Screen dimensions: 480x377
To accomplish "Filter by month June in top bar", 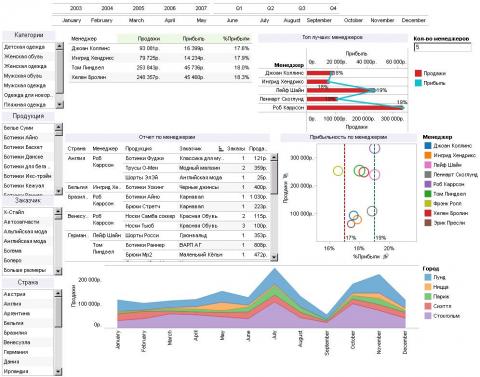I will coord(232,20).
